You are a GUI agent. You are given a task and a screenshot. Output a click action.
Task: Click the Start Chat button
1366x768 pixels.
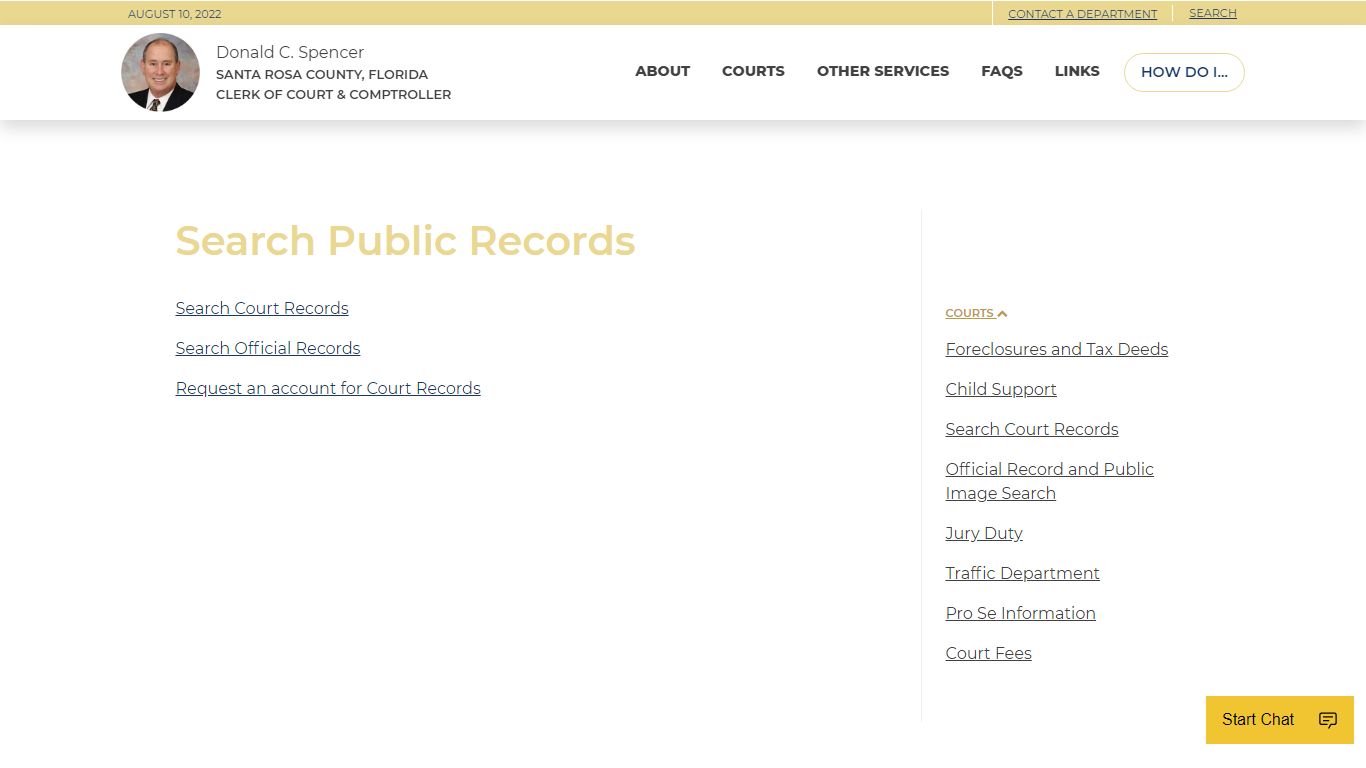pos(1280,720)
